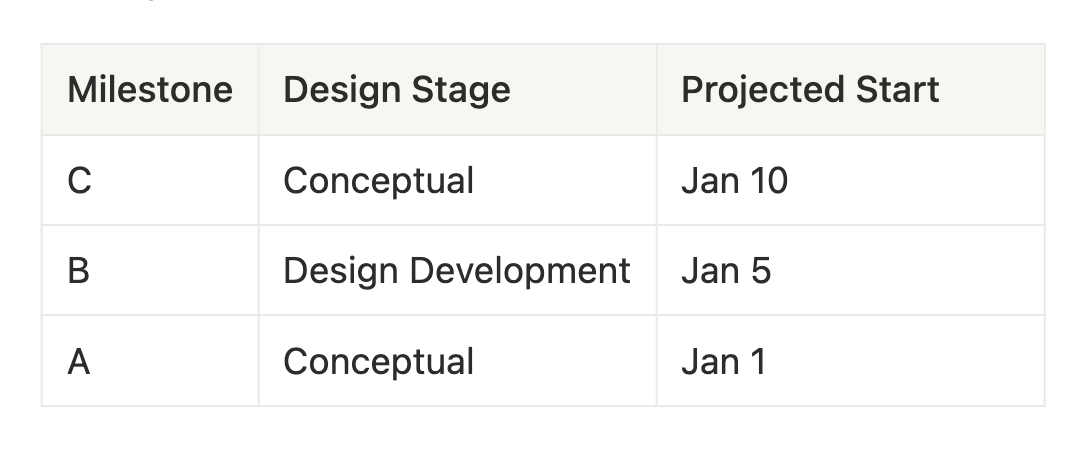Image resolution: width=1090 pixels, height=452 pixels.
Task: Select the Design Development cell
Action: [457, 271]
